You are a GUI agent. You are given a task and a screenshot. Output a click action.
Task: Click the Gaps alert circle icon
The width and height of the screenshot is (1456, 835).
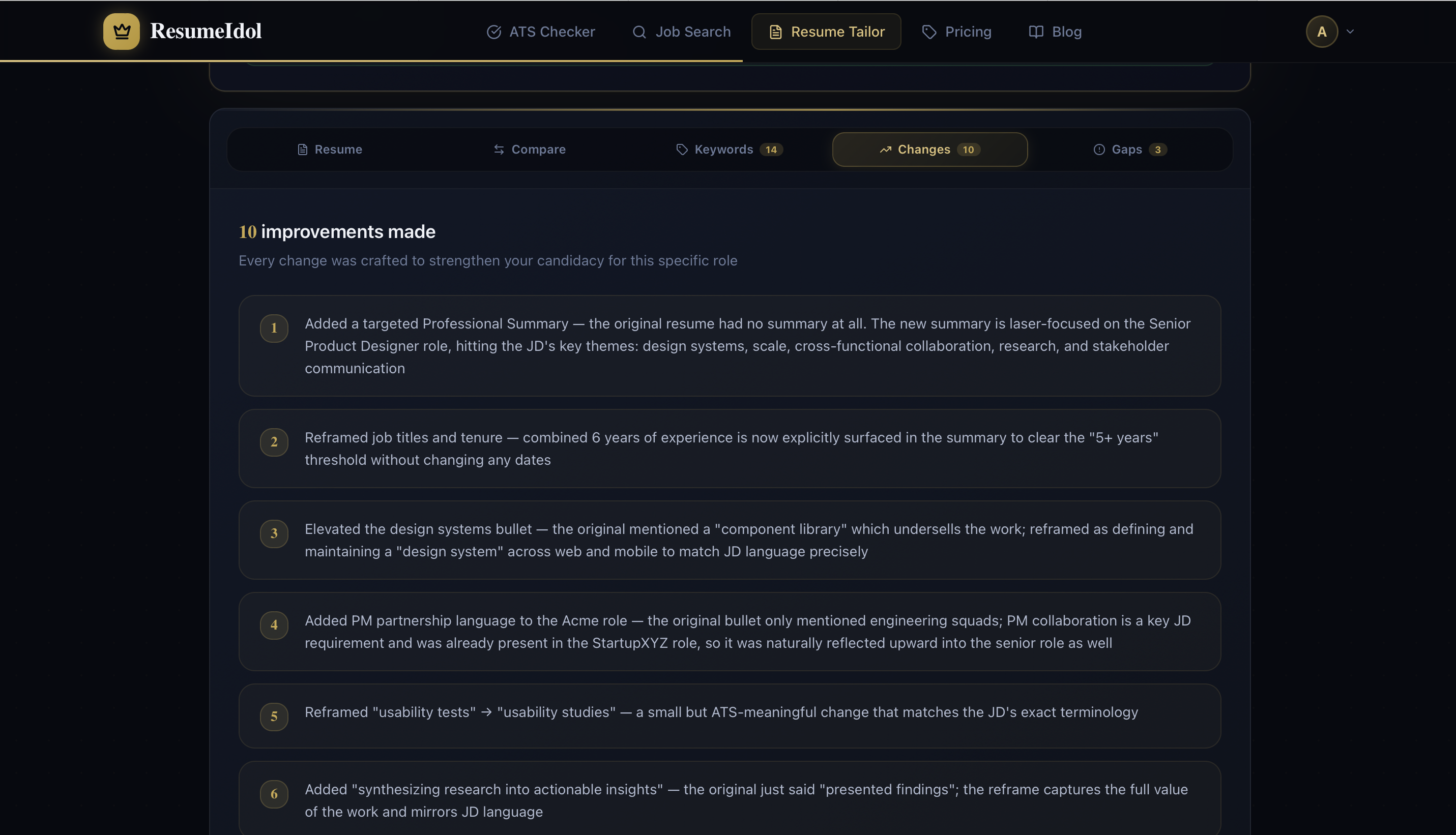click(x=1098, y=149)
